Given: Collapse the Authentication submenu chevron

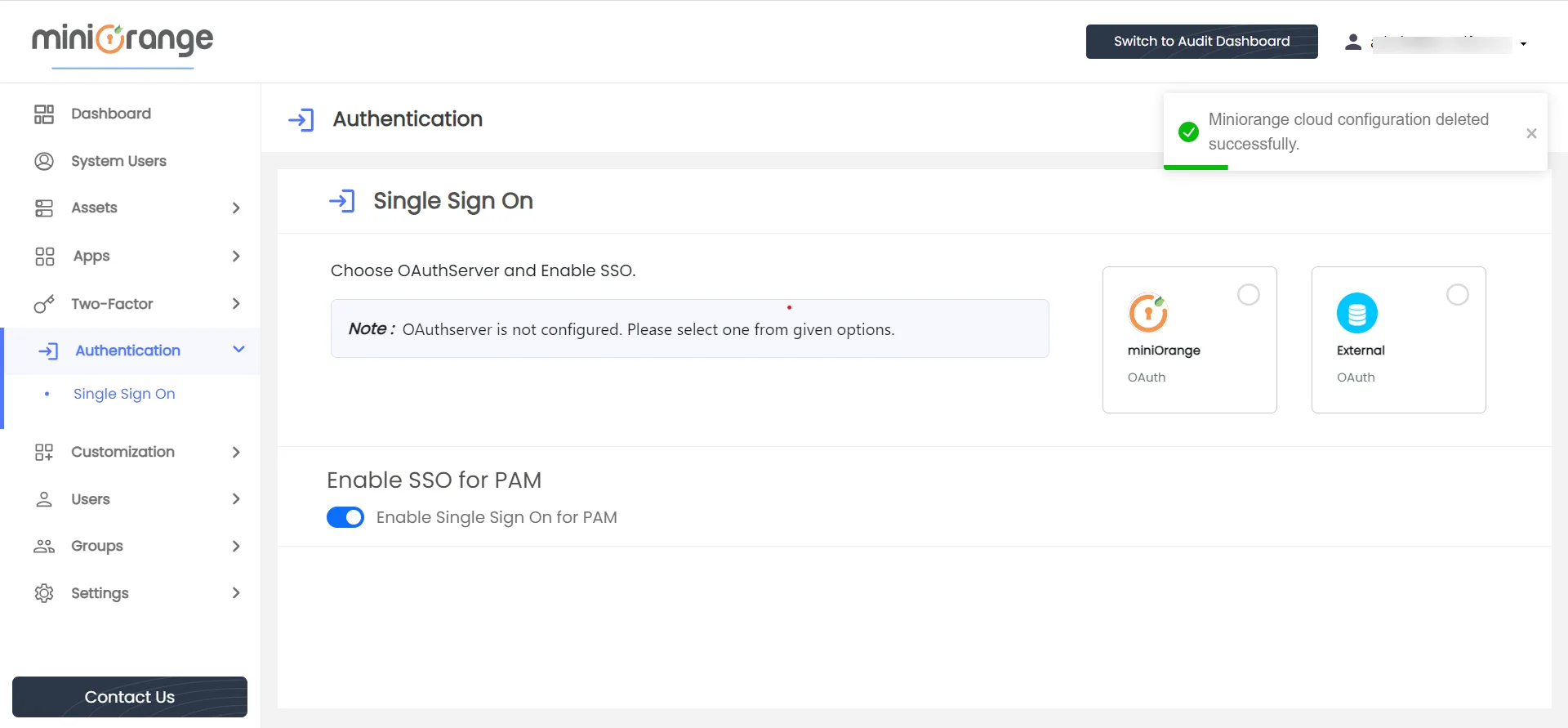Looking at the screenshot, I should click(238, 350).
